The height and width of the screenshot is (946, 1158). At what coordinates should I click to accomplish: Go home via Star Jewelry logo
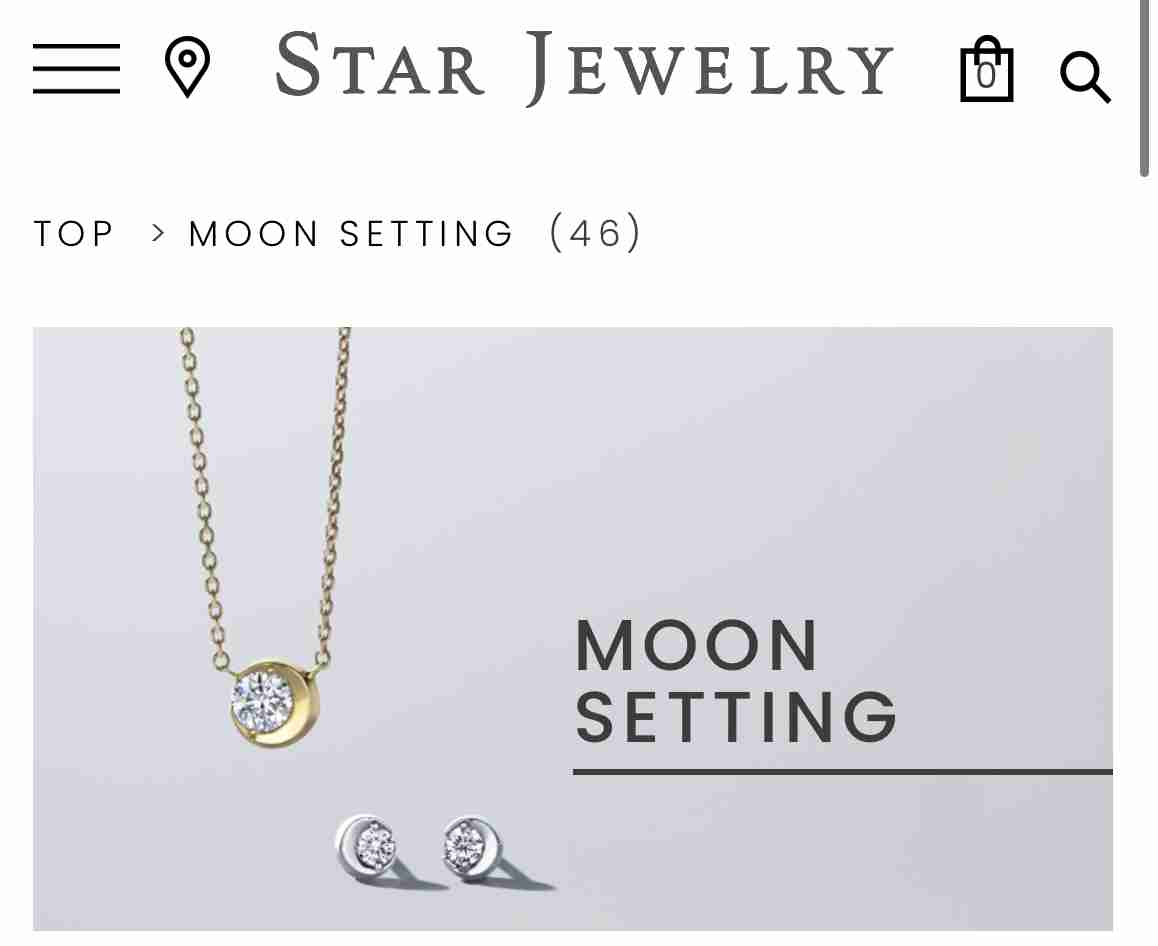click(584, 67)
